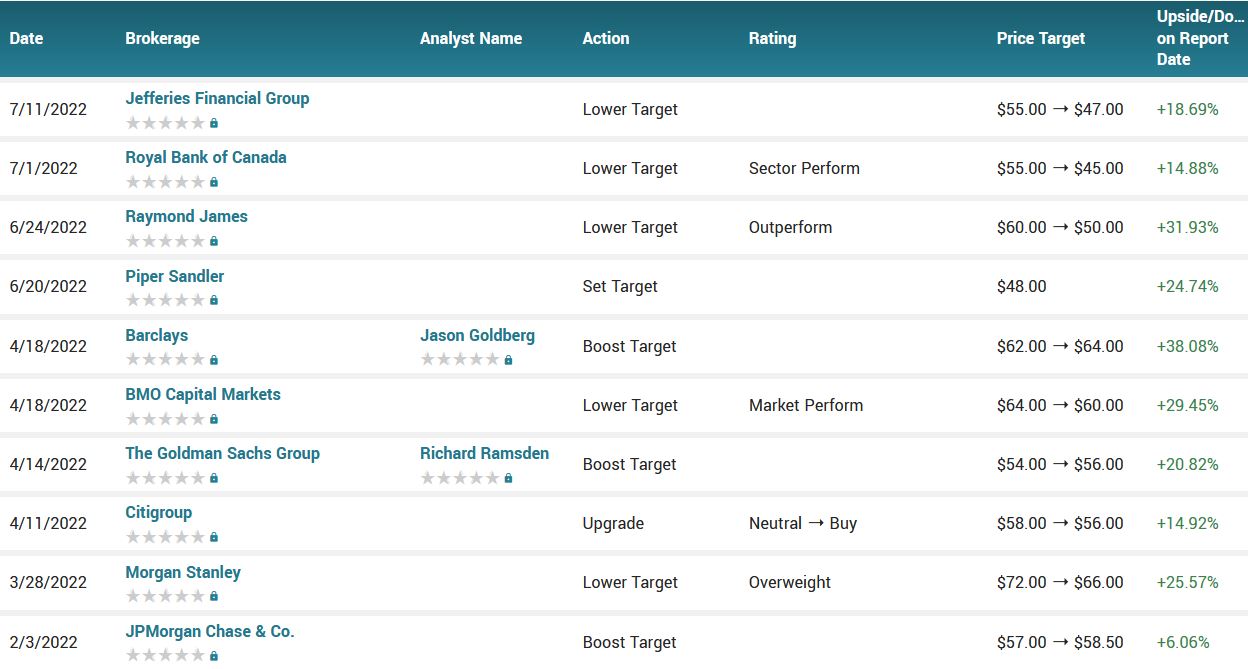Image resolution: width=1248 pixels, height=669 pixels.
Task: Click lock icon under Citigroup
Action: (214, 537)
